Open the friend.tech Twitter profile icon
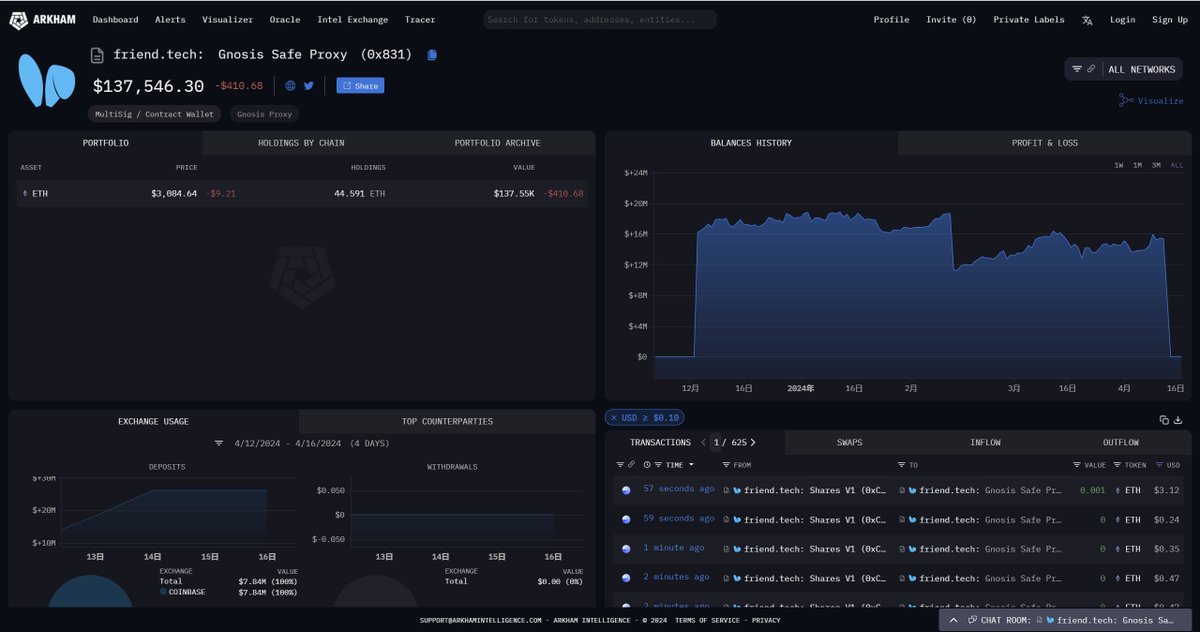1200x632 pixels. tap(309, 86)
